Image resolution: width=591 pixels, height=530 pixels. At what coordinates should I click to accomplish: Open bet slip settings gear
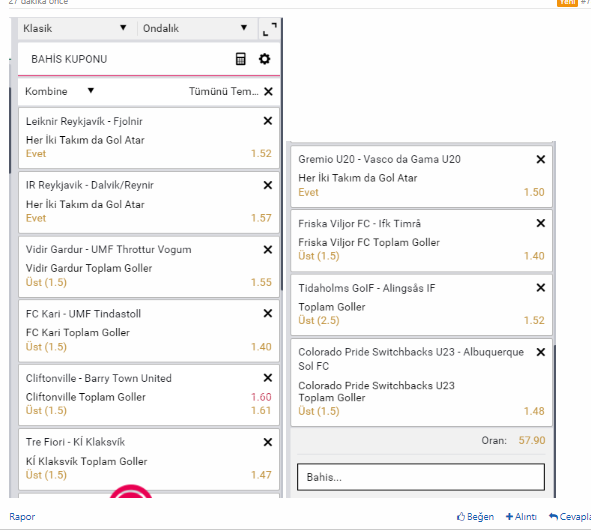[265, 59]
